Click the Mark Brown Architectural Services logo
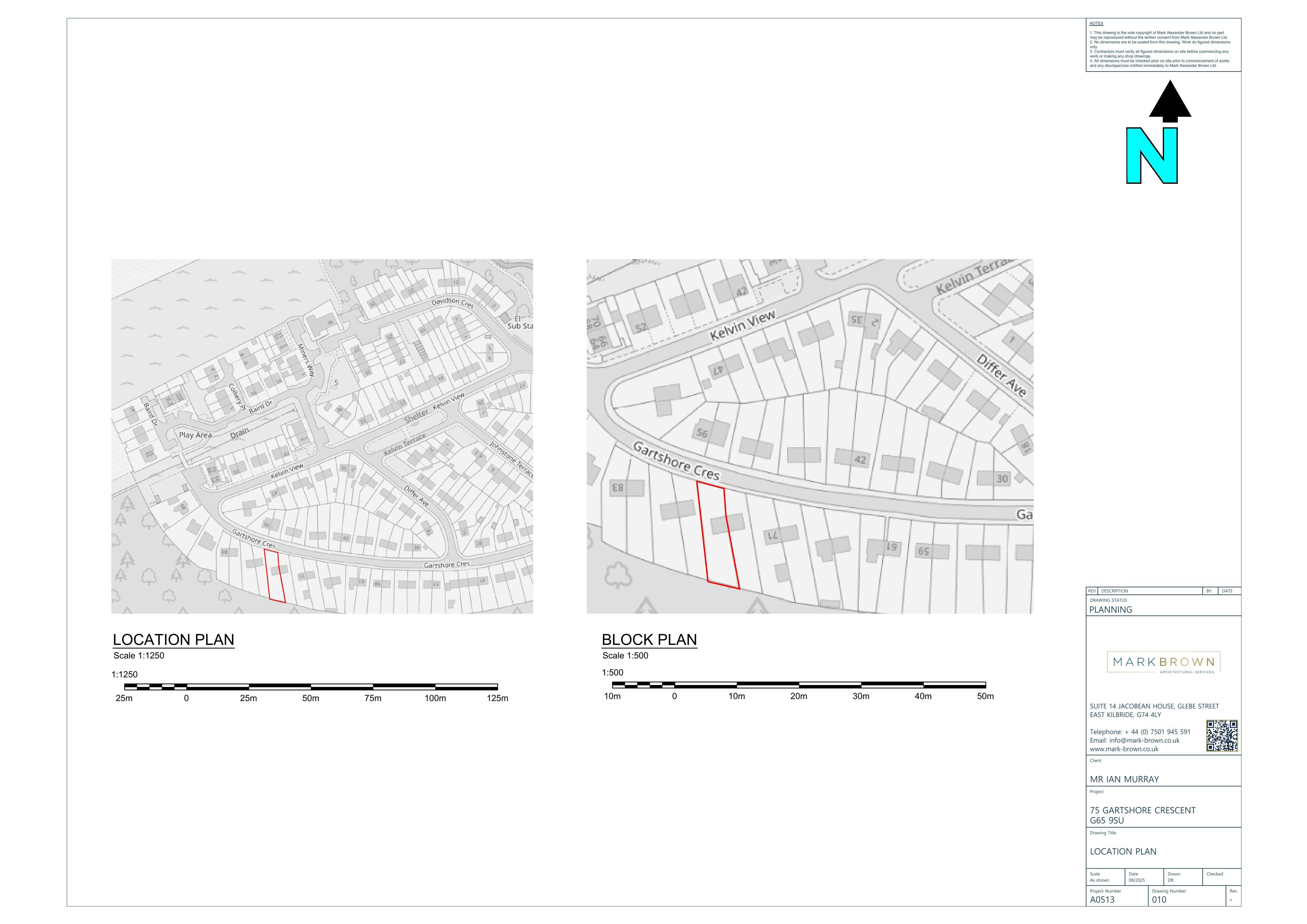The height and width of the screenshot is (924, 1307). click(1163, 663)
